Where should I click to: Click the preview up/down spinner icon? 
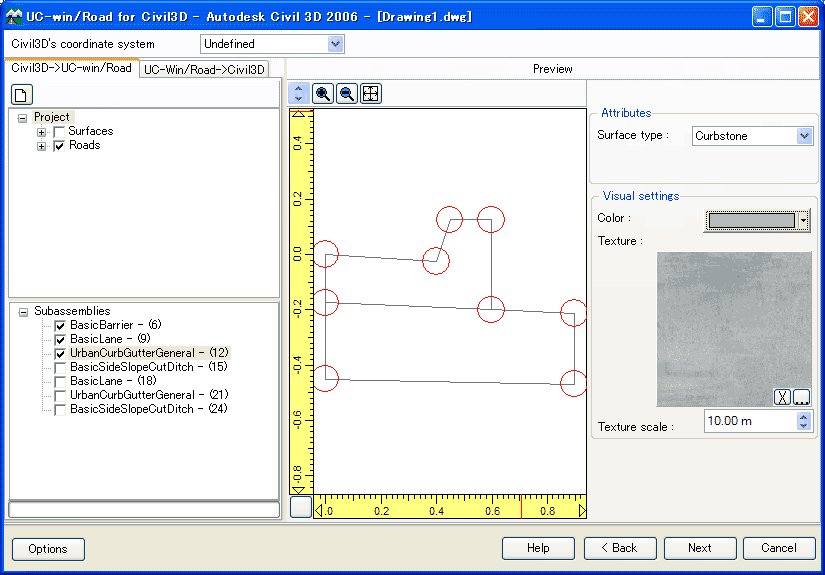tap(298, 94)
